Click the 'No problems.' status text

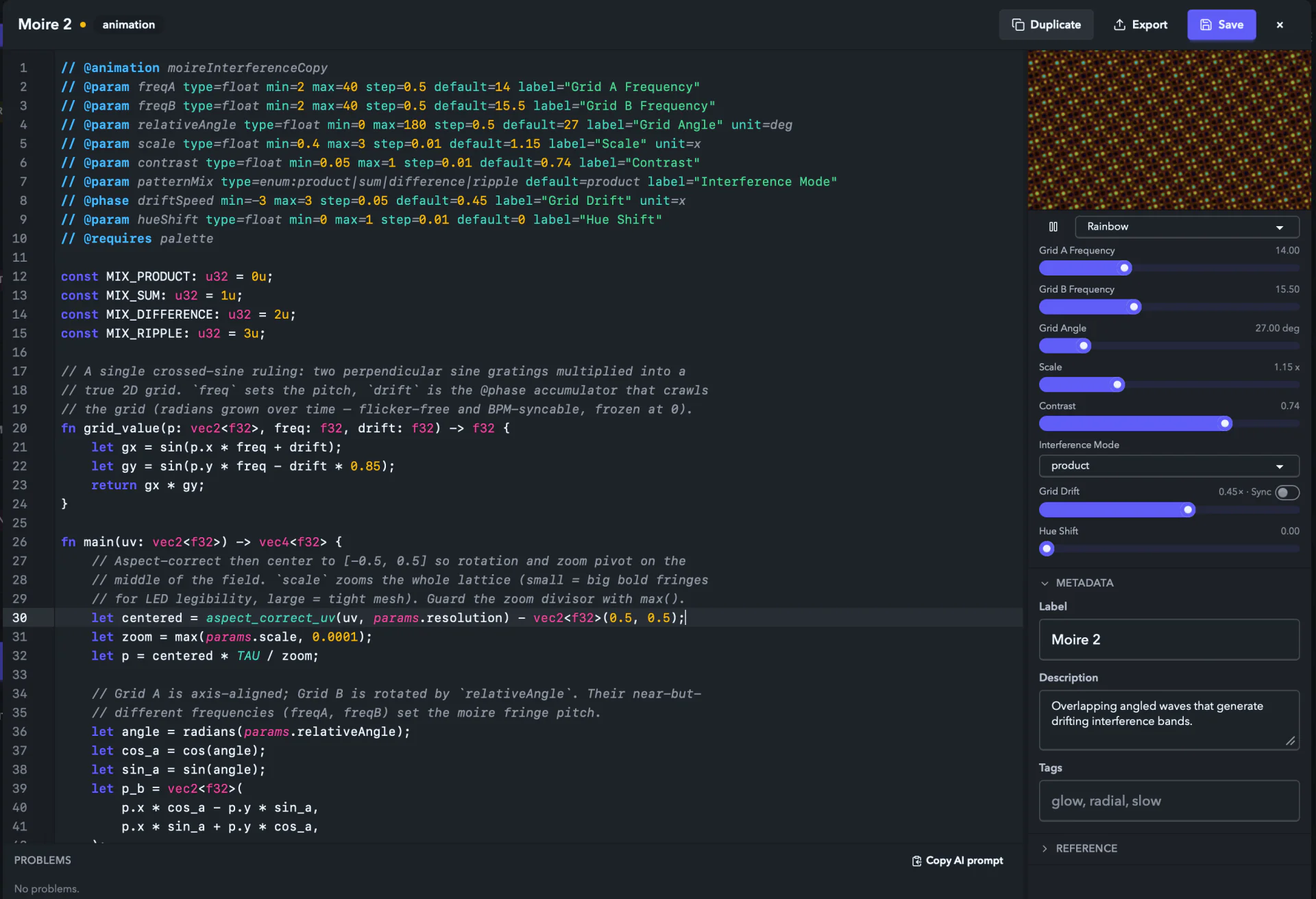[47, 889]
